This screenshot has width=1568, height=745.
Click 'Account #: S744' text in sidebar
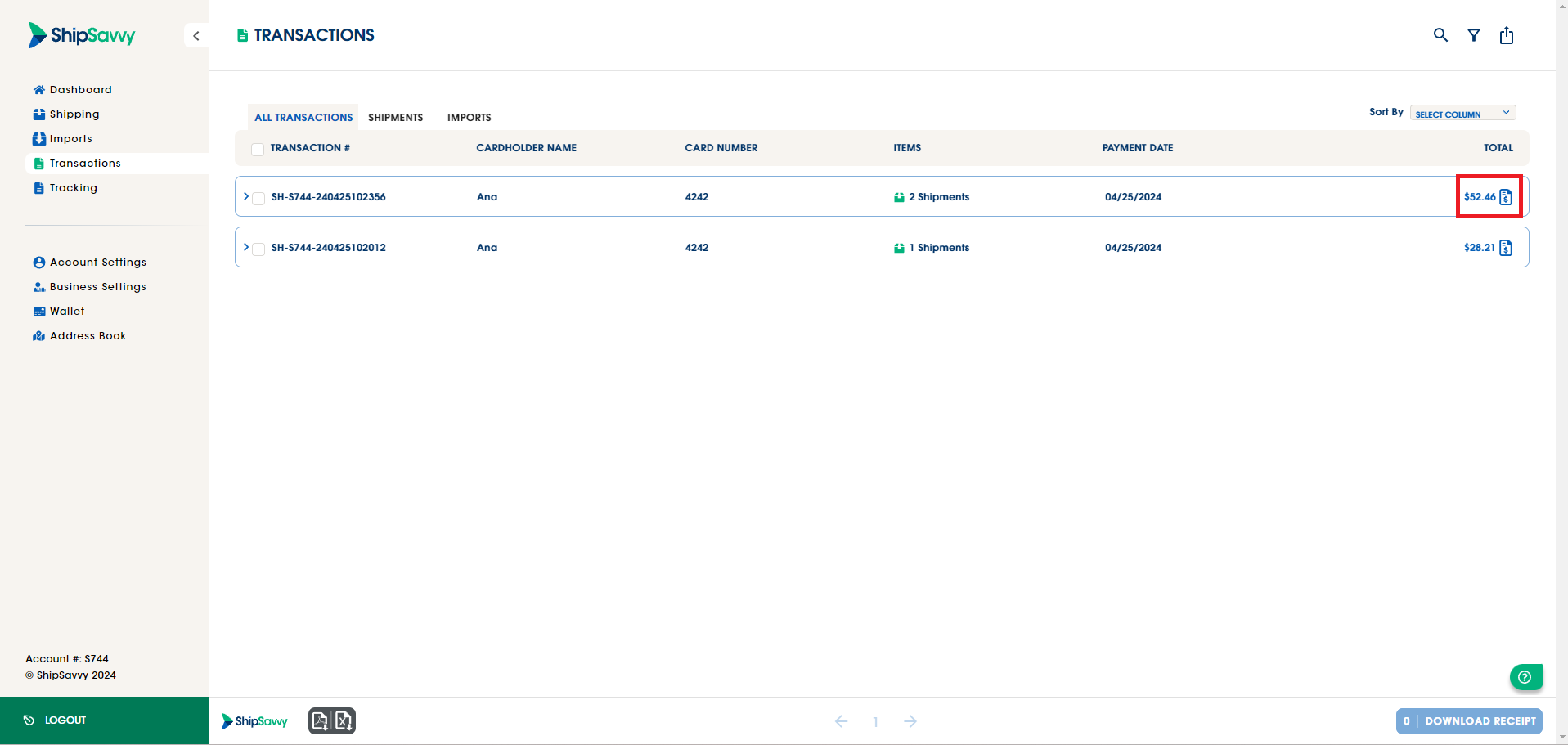pyautogui.click(x=67, y=659)
